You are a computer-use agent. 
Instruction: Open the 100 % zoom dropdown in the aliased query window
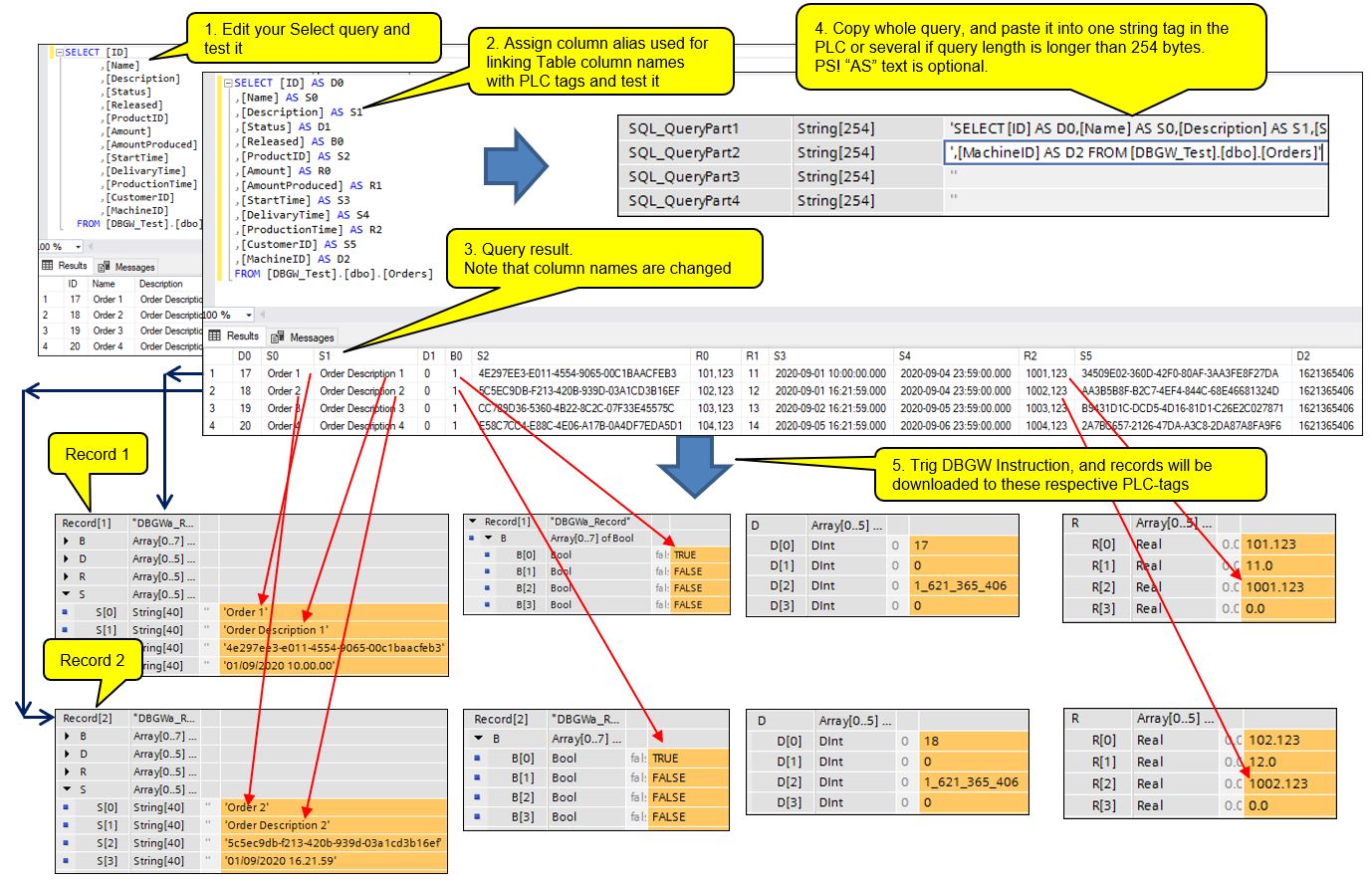tap(249, 316)
